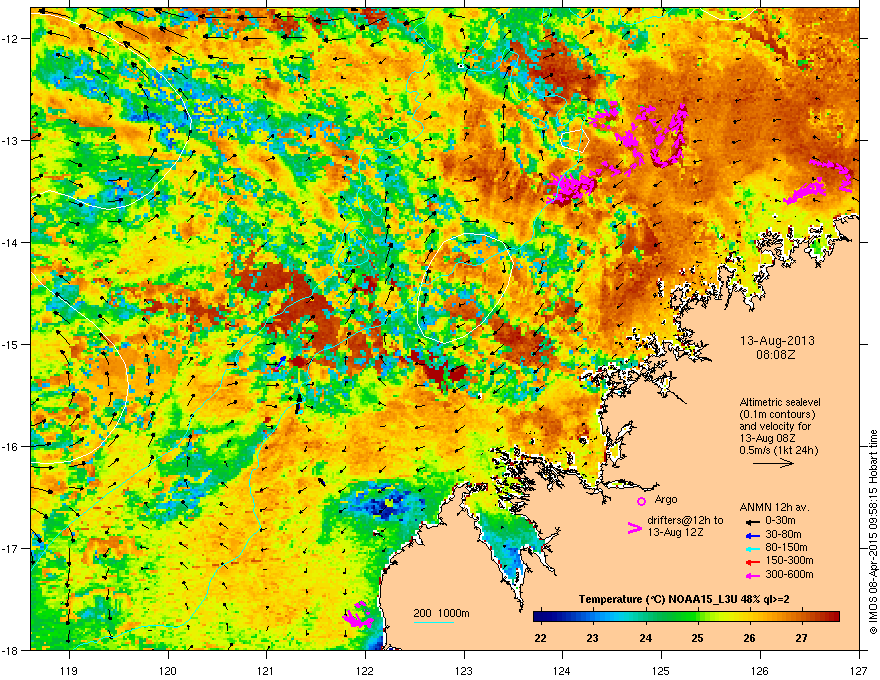Image resolution: width=880 pixels, height=680 pixels.
Task: Click the '13-Aug-2013' date text
Action: [777, 341]
